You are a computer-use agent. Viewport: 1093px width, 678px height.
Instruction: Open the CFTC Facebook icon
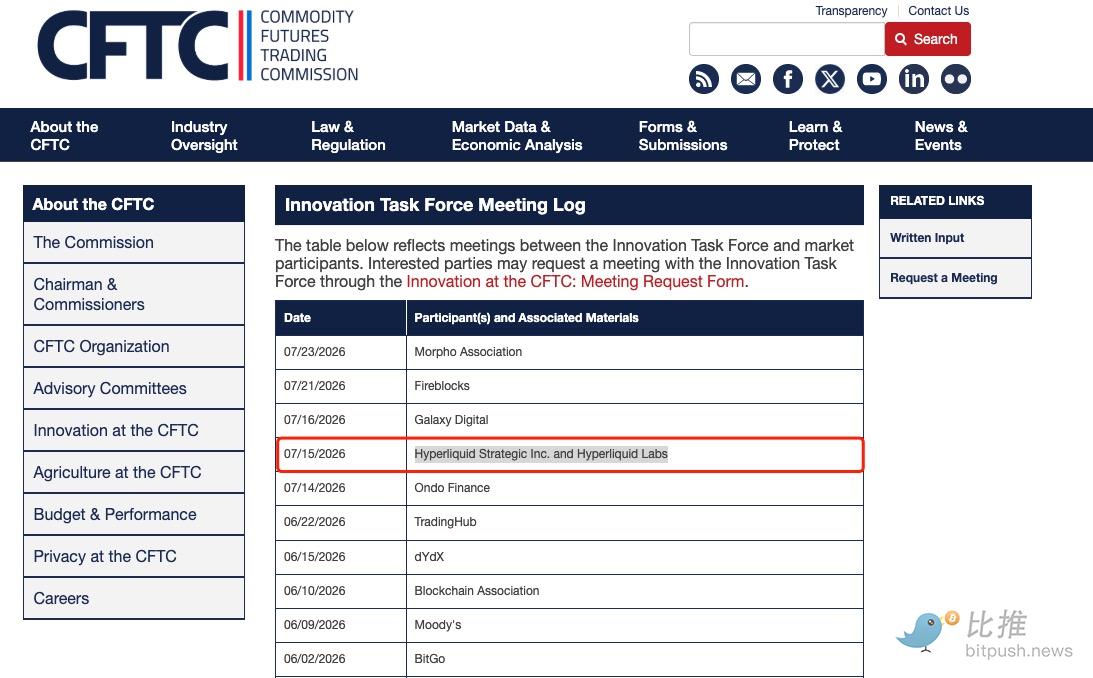(788, 79)
